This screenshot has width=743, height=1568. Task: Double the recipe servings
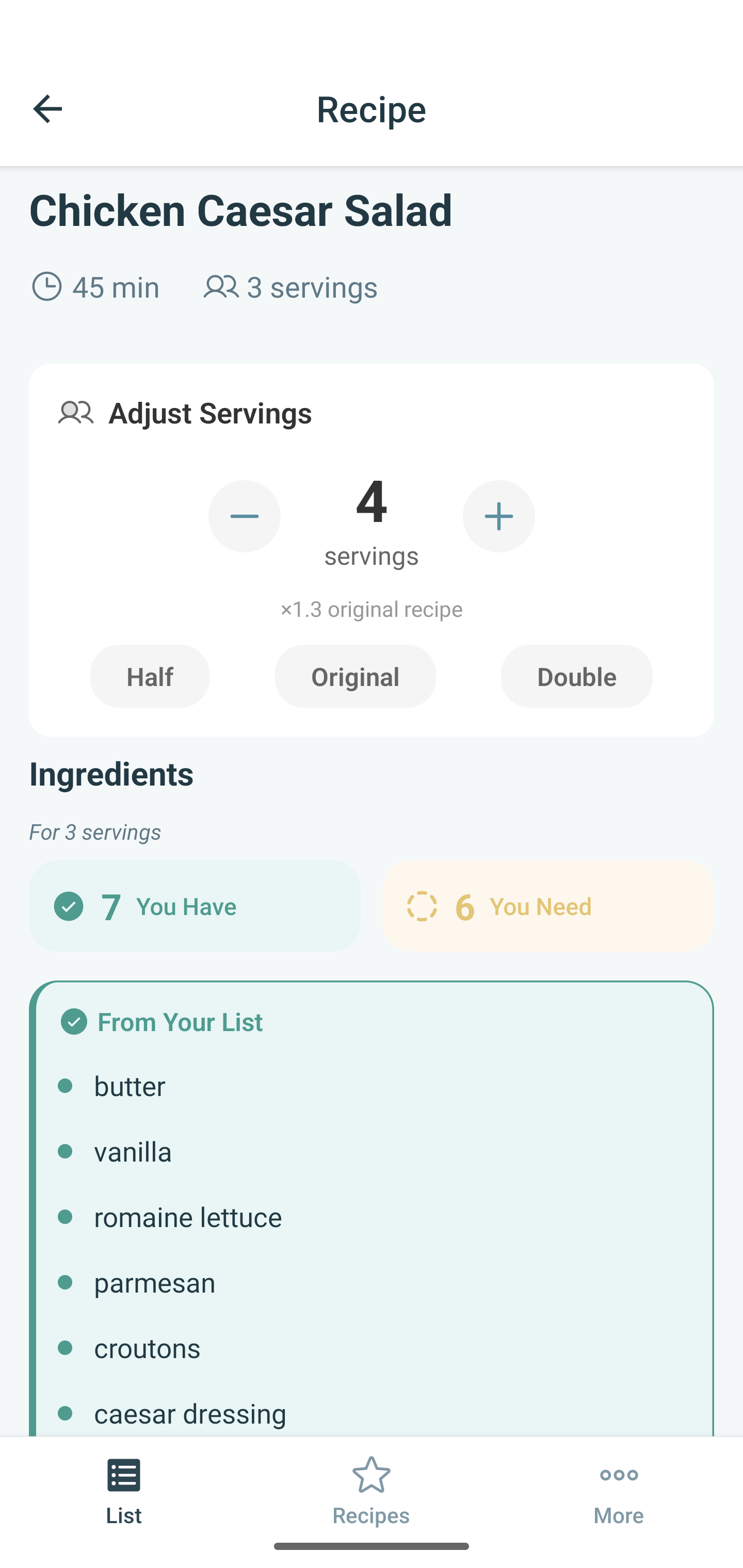(575, 676)
